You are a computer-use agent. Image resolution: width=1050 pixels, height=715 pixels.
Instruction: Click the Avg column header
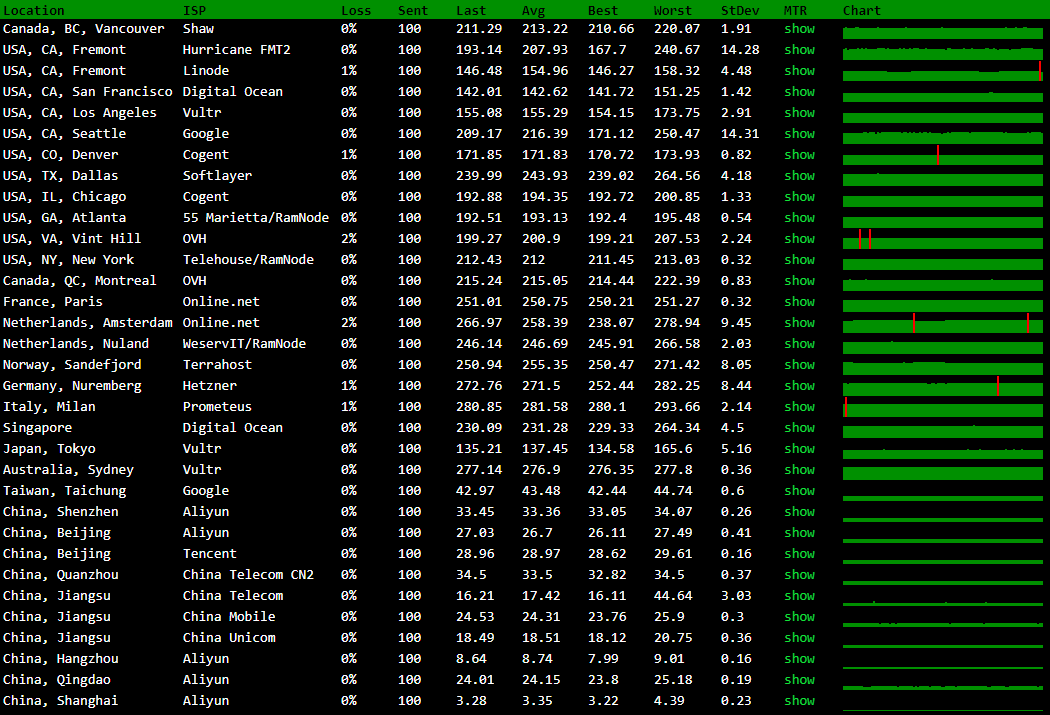coord(534,11)
